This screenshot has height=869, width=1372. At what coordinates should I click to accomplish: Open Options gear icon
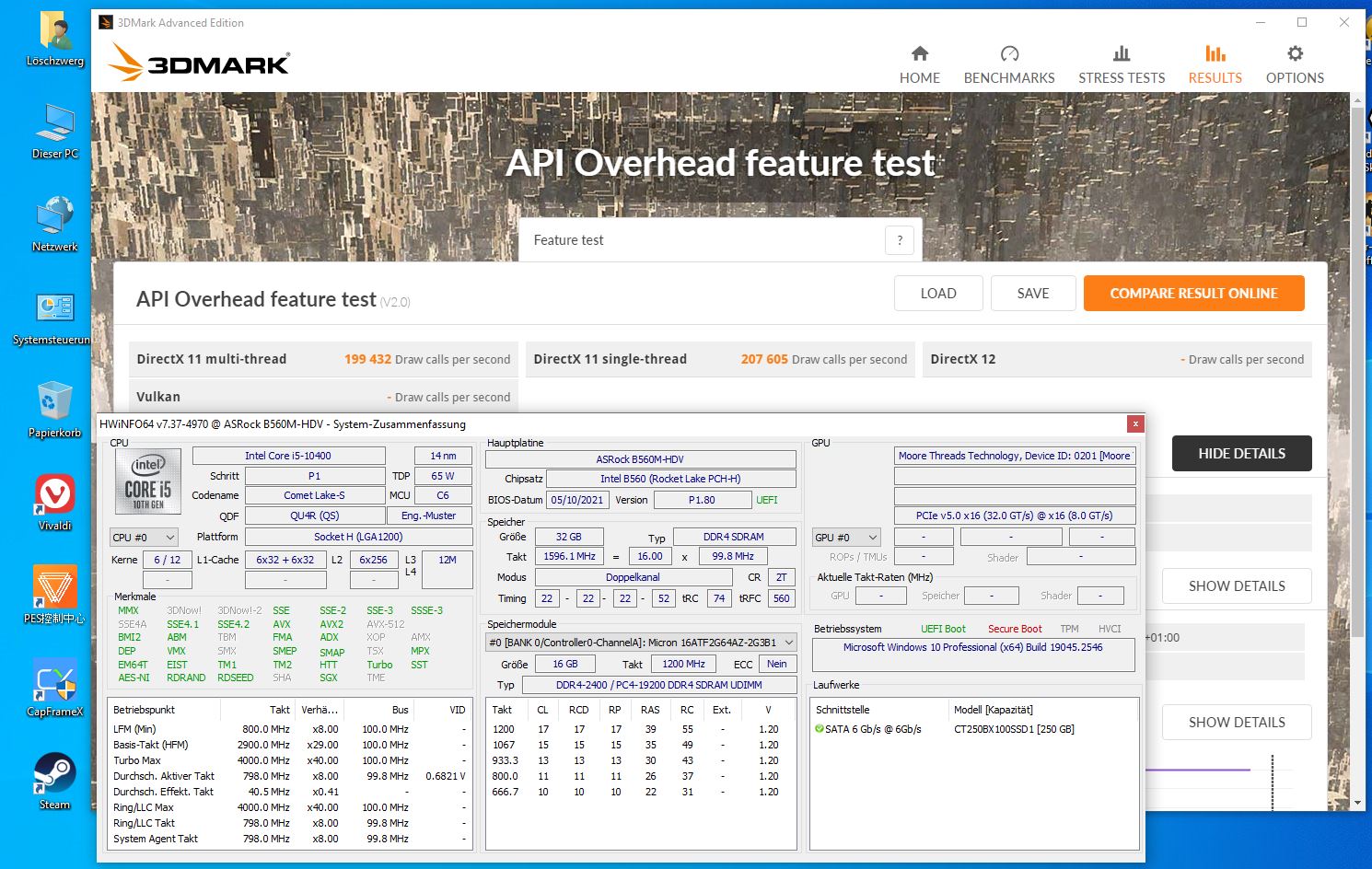(x=1295, y=54)
